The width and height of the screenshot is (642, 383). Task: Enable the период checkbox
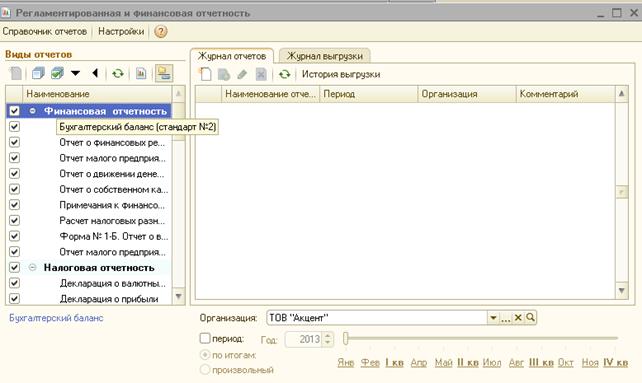[205, 338]
